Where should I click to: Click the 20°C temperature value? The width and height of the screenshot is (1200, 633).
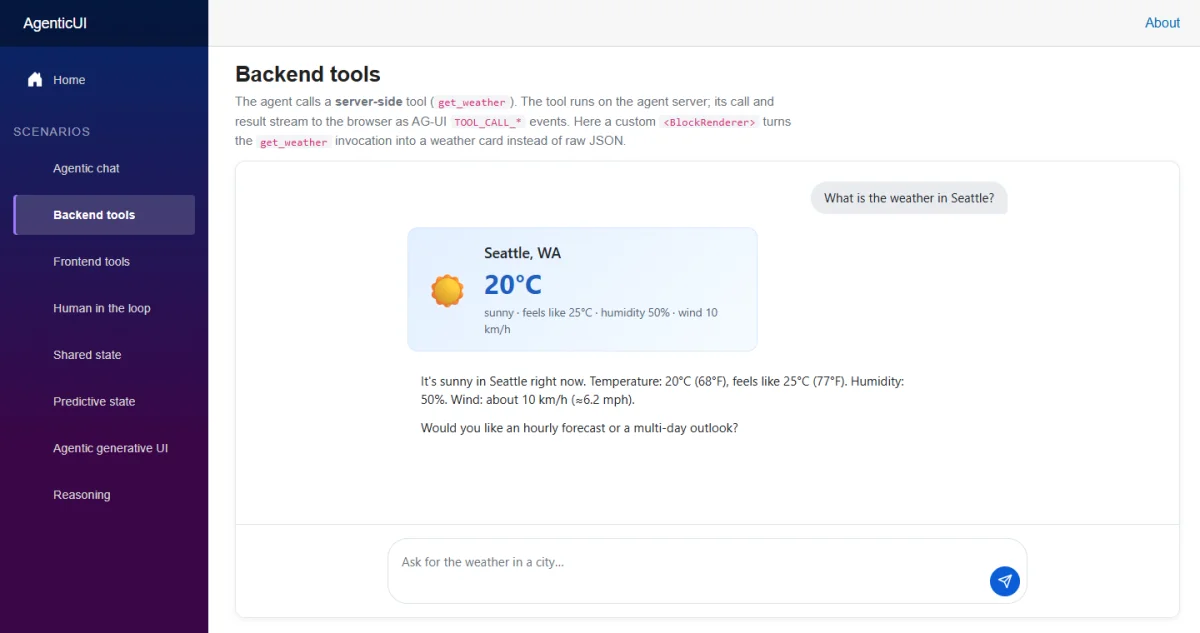coord(513,285)
